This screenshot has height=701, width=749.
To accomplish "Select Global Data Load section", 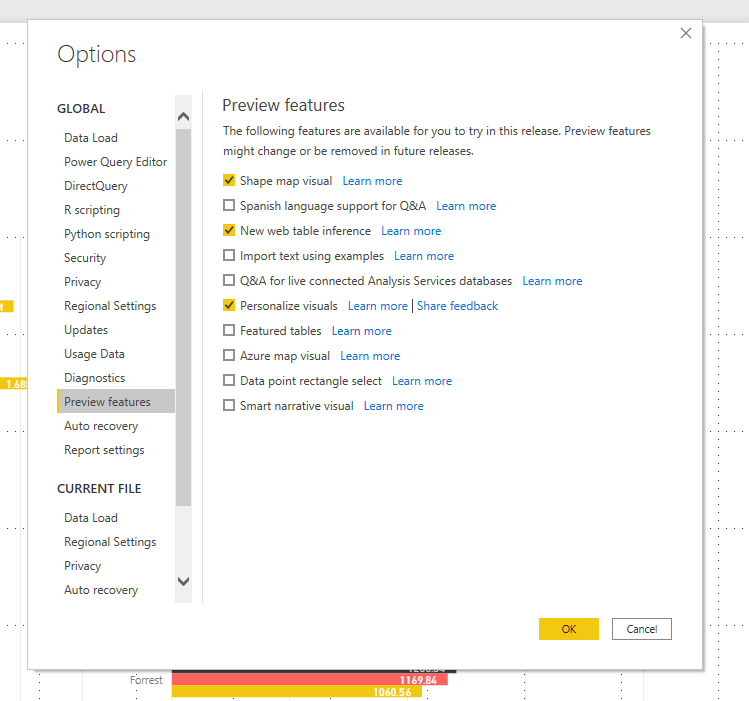I will click(x=116, y=138).
